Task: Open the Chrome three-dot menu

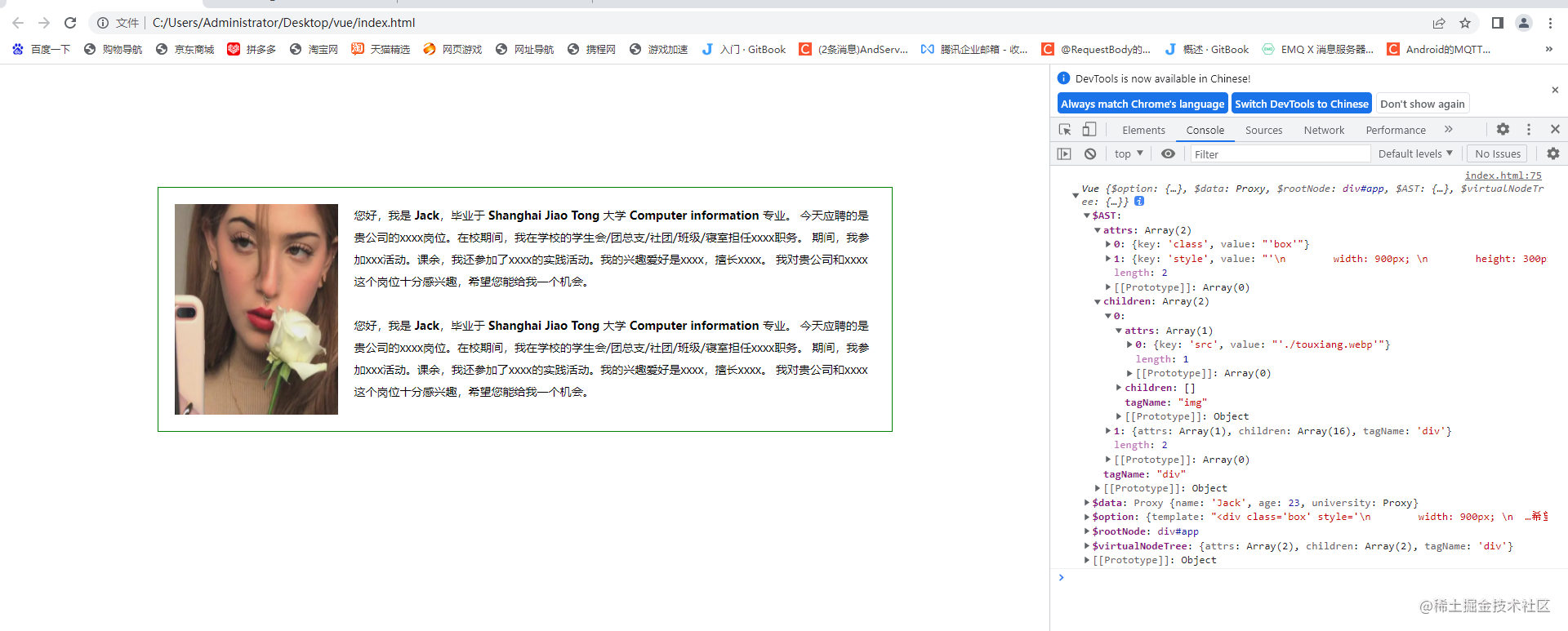Action: pyautogui.click(x=1550, y=23)
